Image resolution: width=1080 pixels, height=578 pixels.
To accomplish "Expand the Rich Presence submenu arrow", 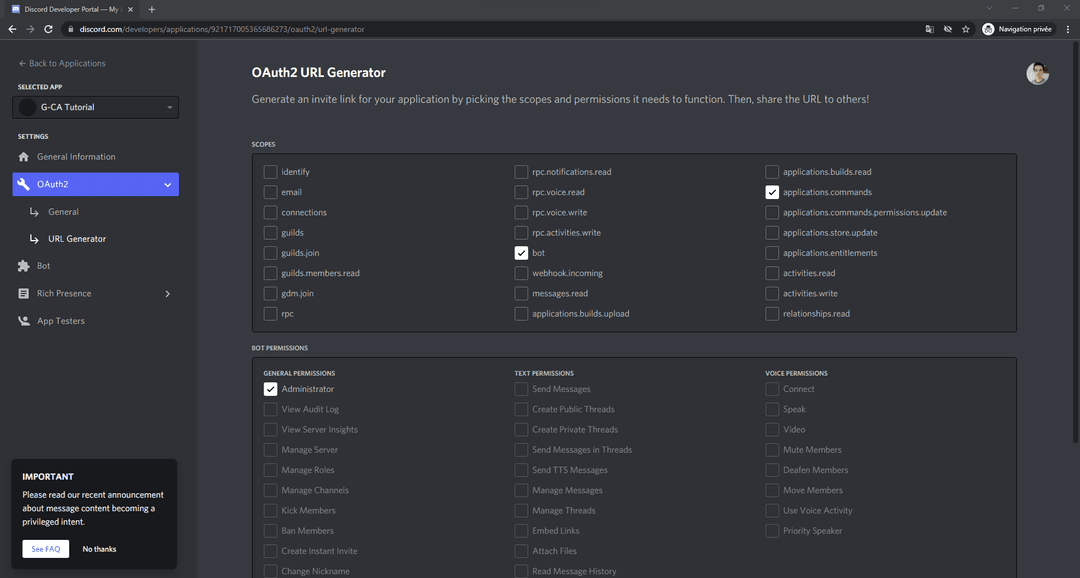I will [x=167, y=293].
